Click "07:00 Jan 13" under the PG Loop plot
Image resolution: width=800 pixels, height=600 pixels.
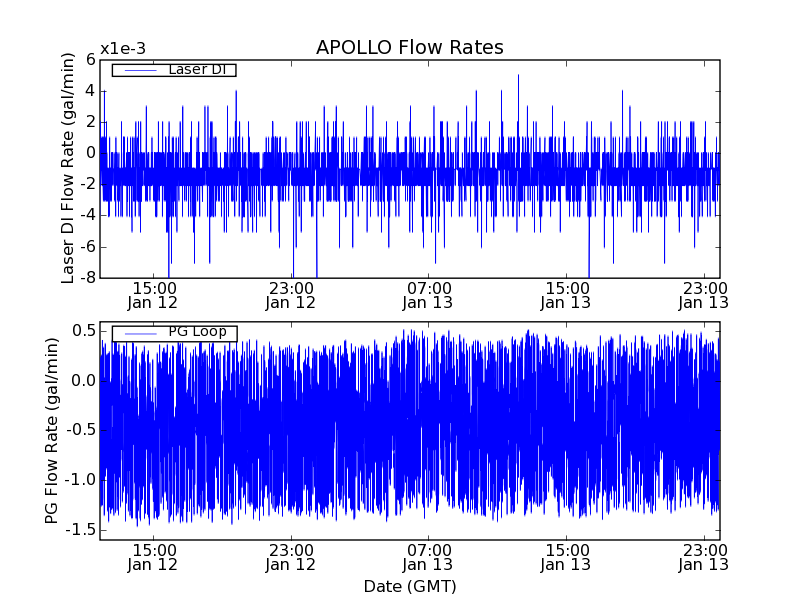pyautogui.click(x=428, y=558)
